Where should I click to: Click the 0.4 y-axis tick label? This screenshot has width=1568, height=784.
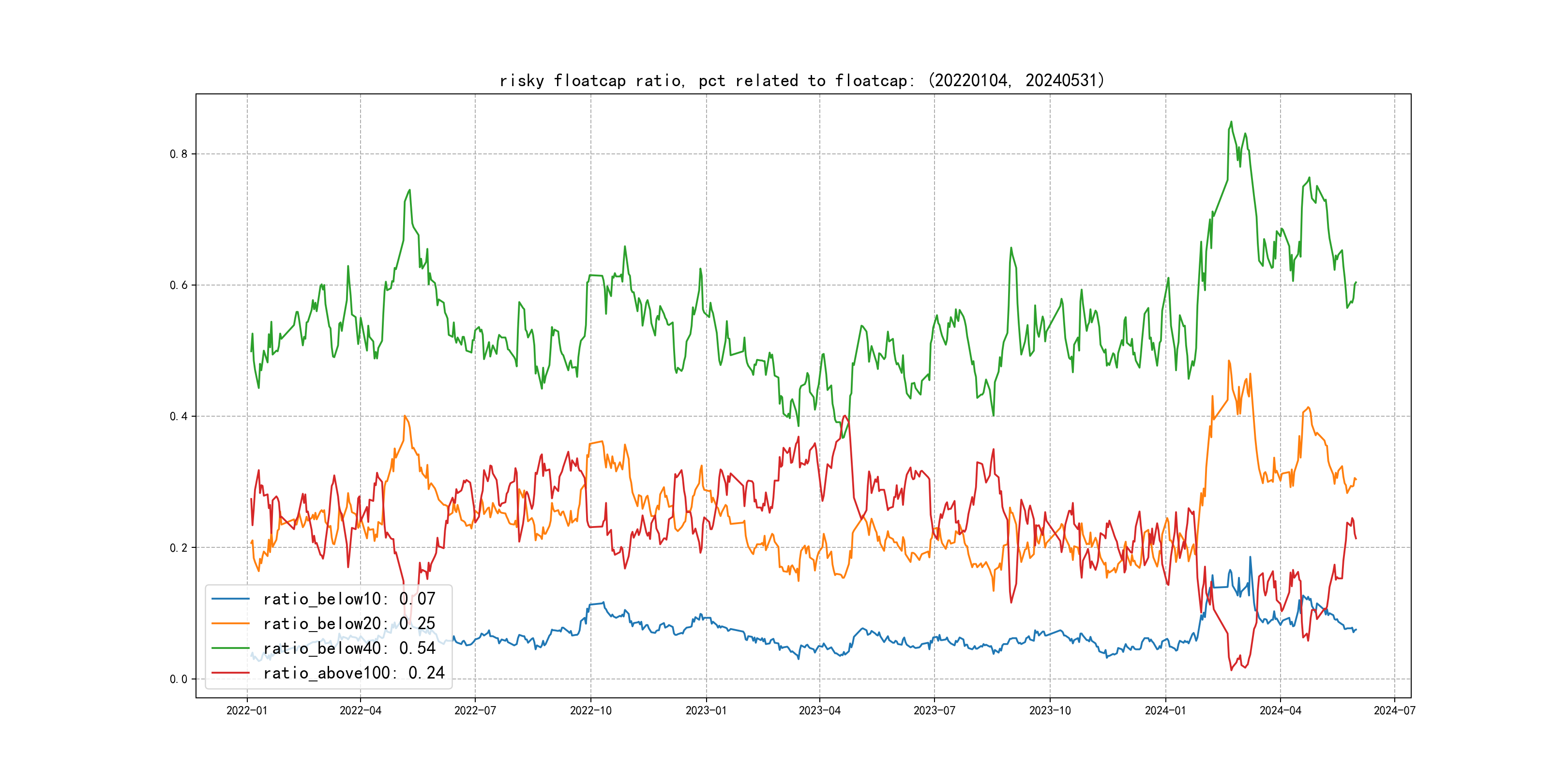pyautogui.click(x=179, y=416)
